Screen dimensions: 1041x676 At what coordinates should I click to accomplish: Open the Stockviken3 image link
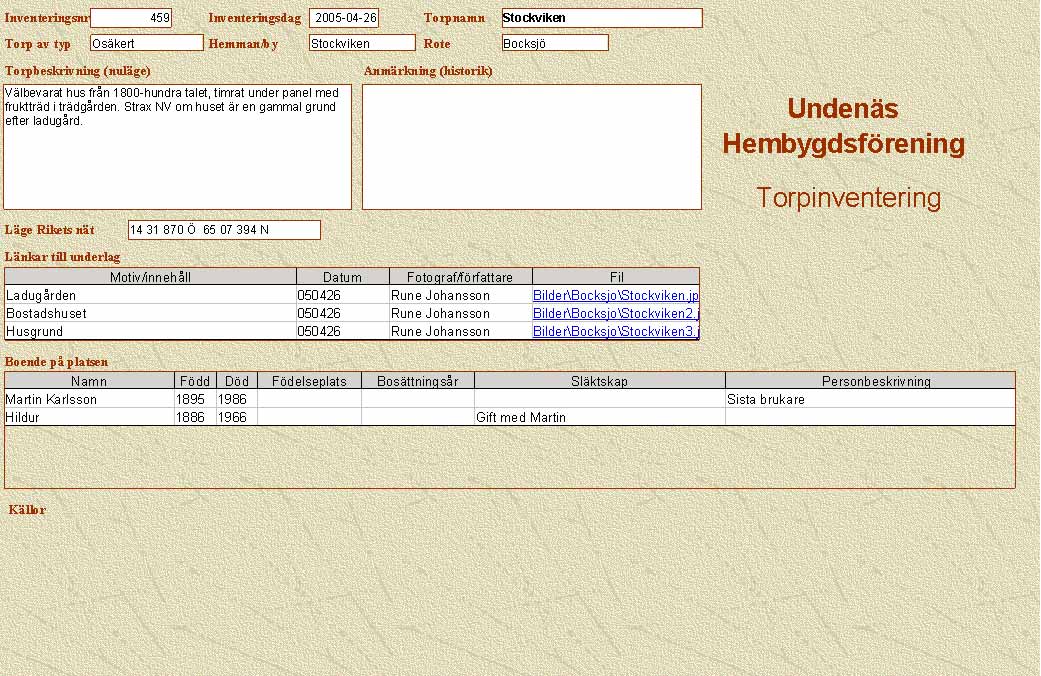(615, 332)
